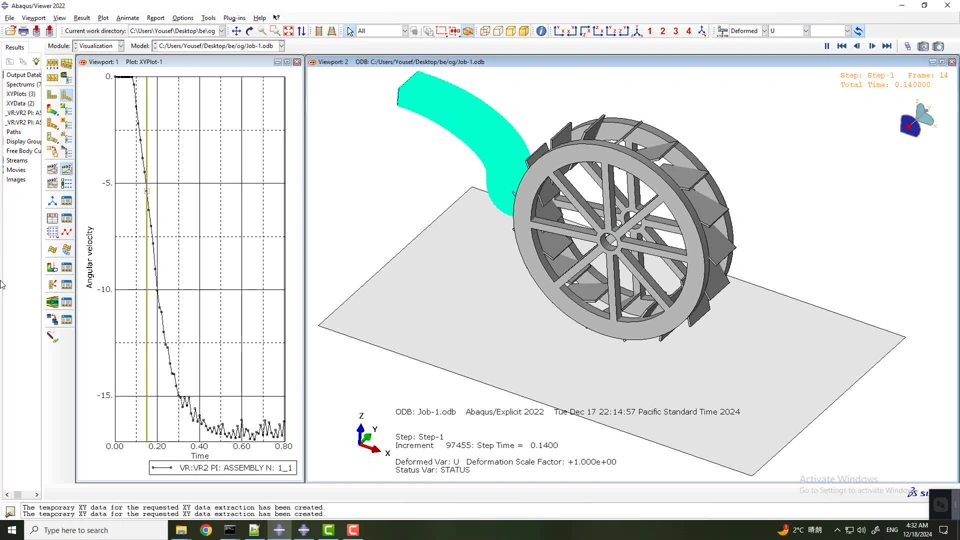Apply the view preset numbered 4

[688, 31]
